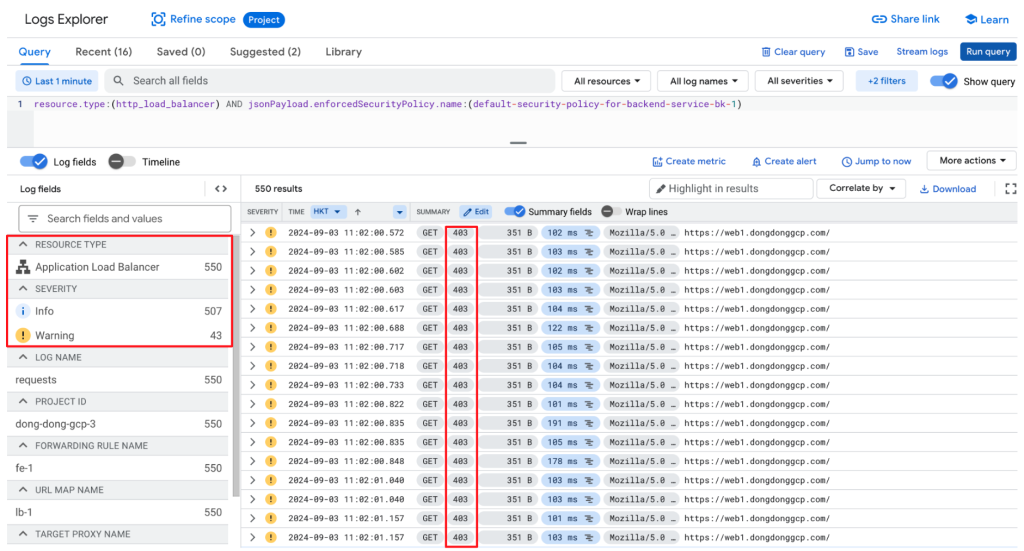Open the More actions menu

click(972, 161)
